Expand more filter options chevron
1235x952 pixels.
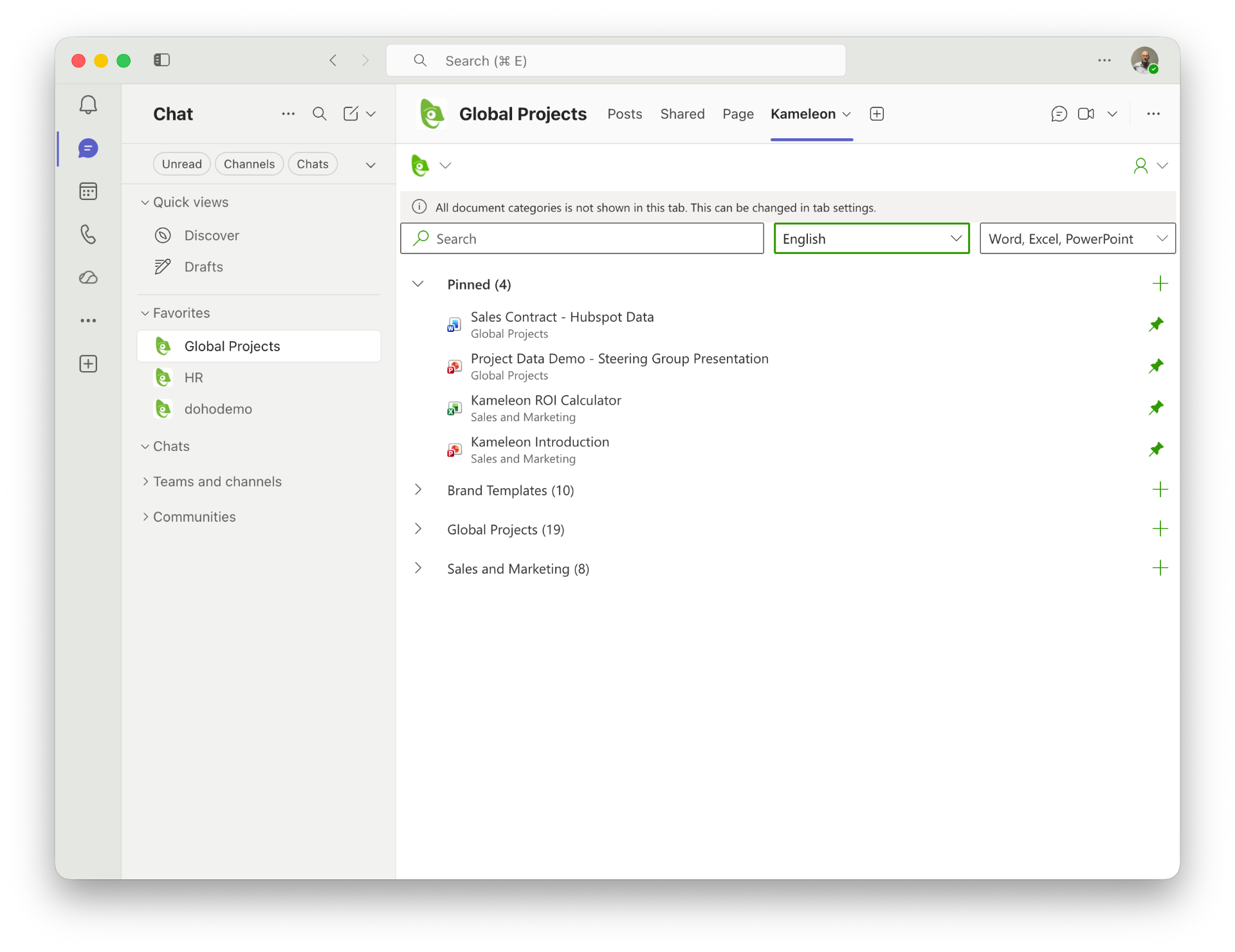tap(370, 165)
